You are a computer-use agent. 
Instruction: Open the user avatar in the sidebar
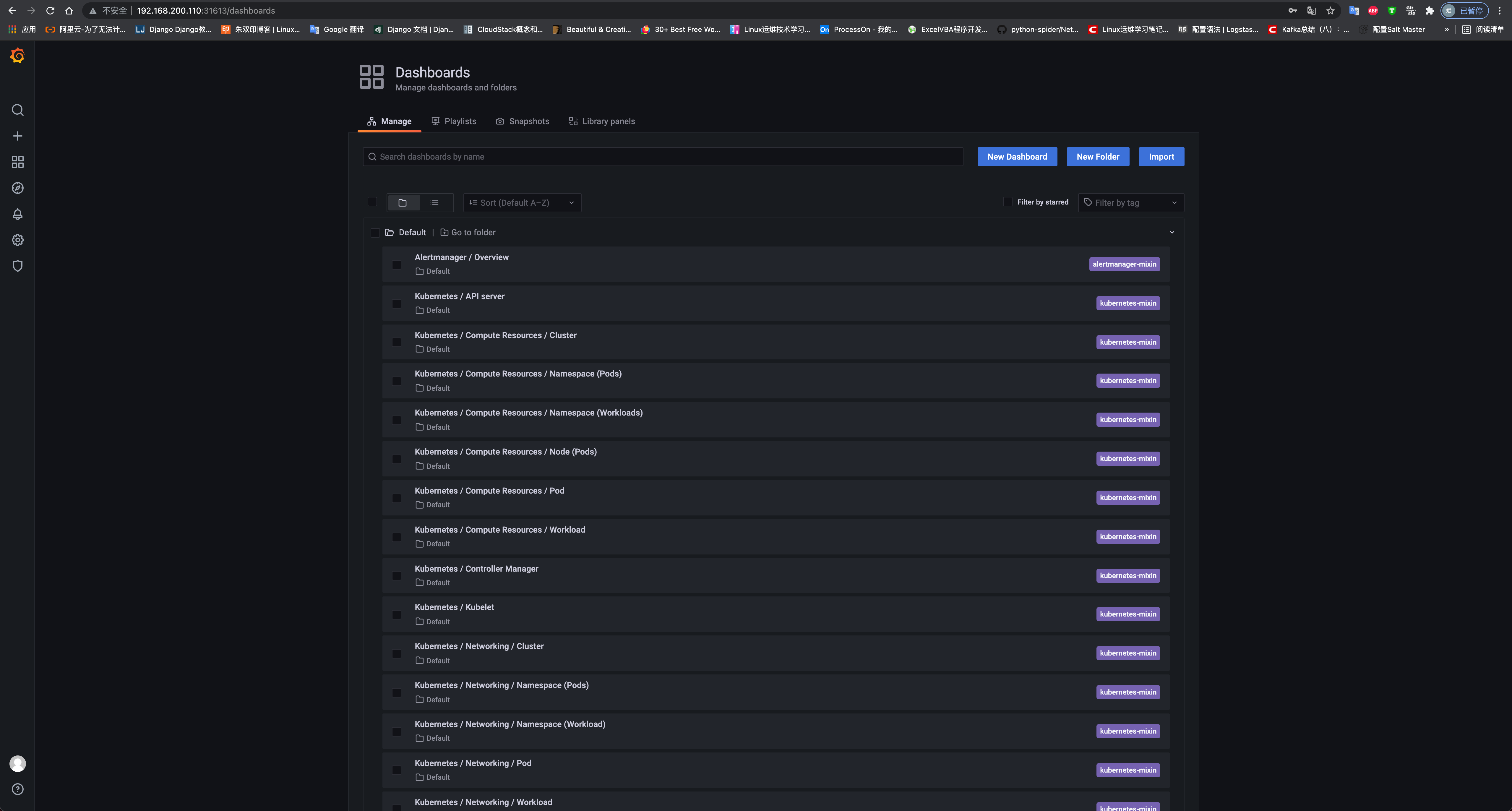pos(18,763)
